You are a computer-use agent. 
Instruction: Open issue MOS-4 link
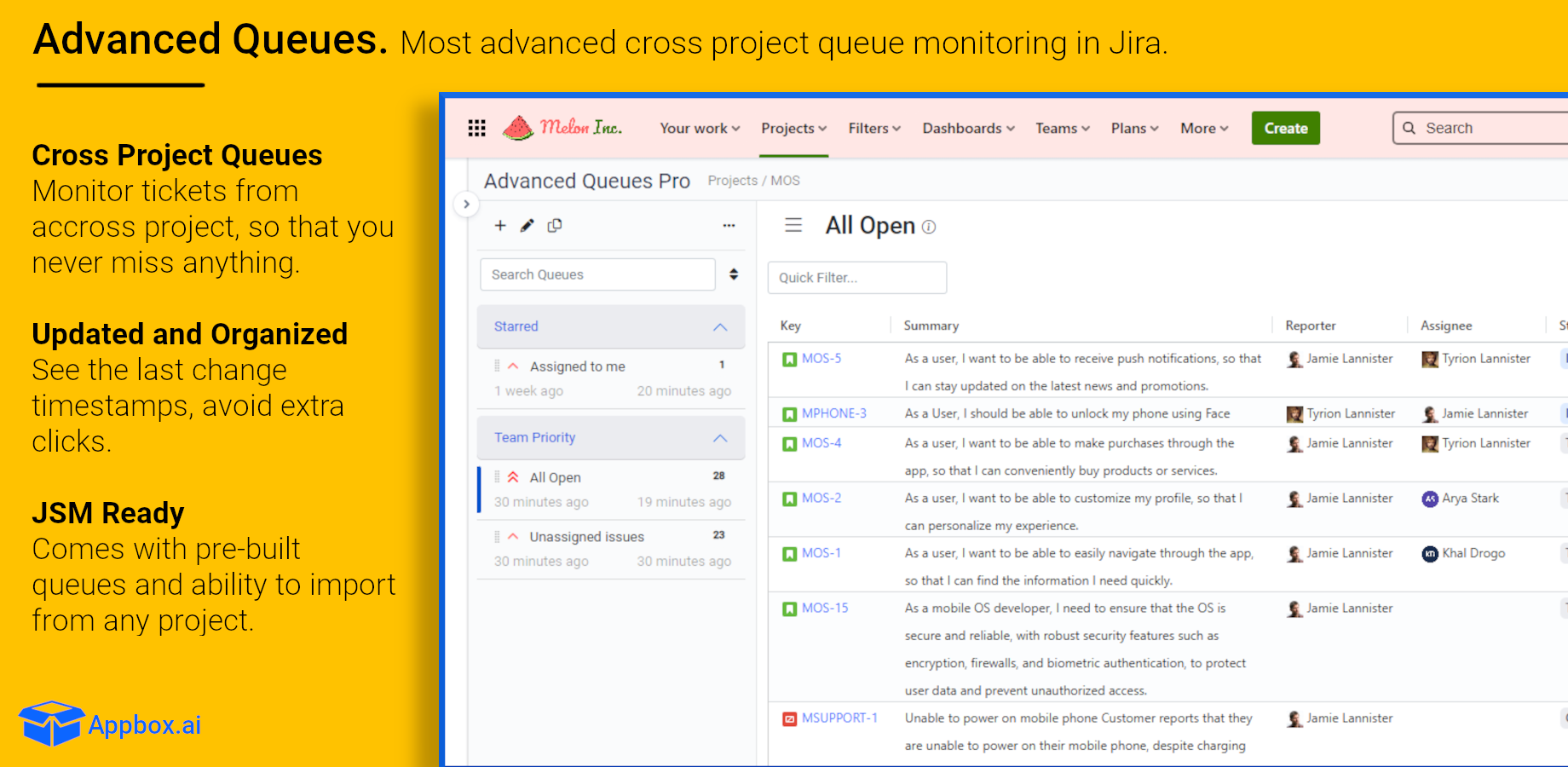tap(821, 443)
